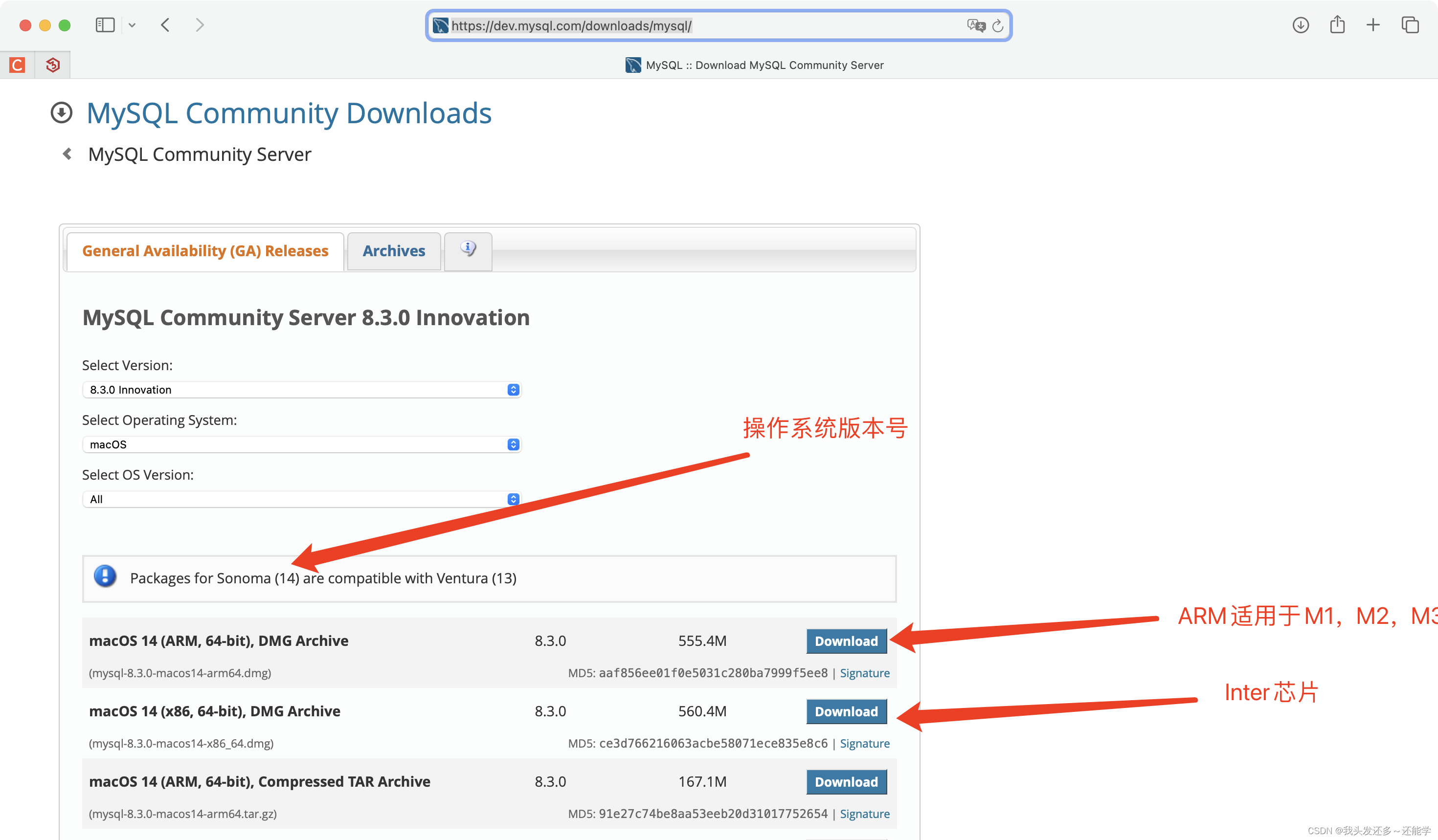Open Select Version dropdown showing 8.3.0 Innovation

pyautogui.click(x=302, y=390)
